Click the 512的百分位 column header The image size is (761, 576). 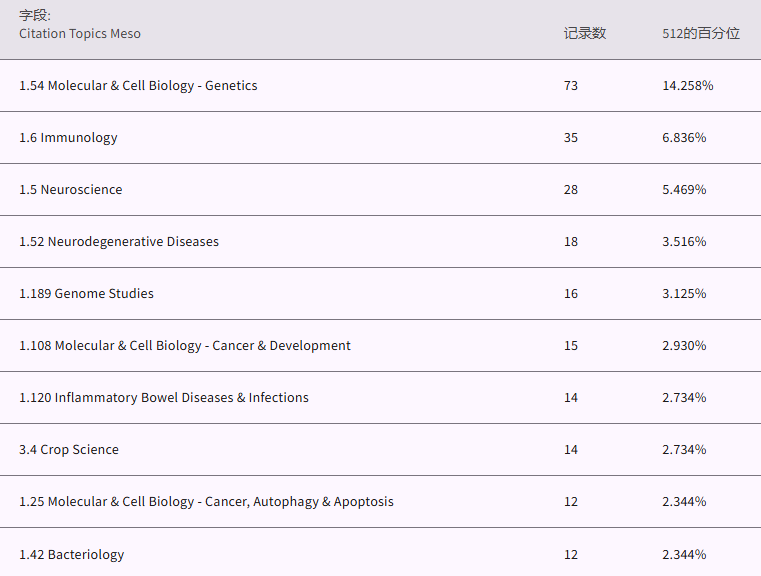[x=701, y=34]
